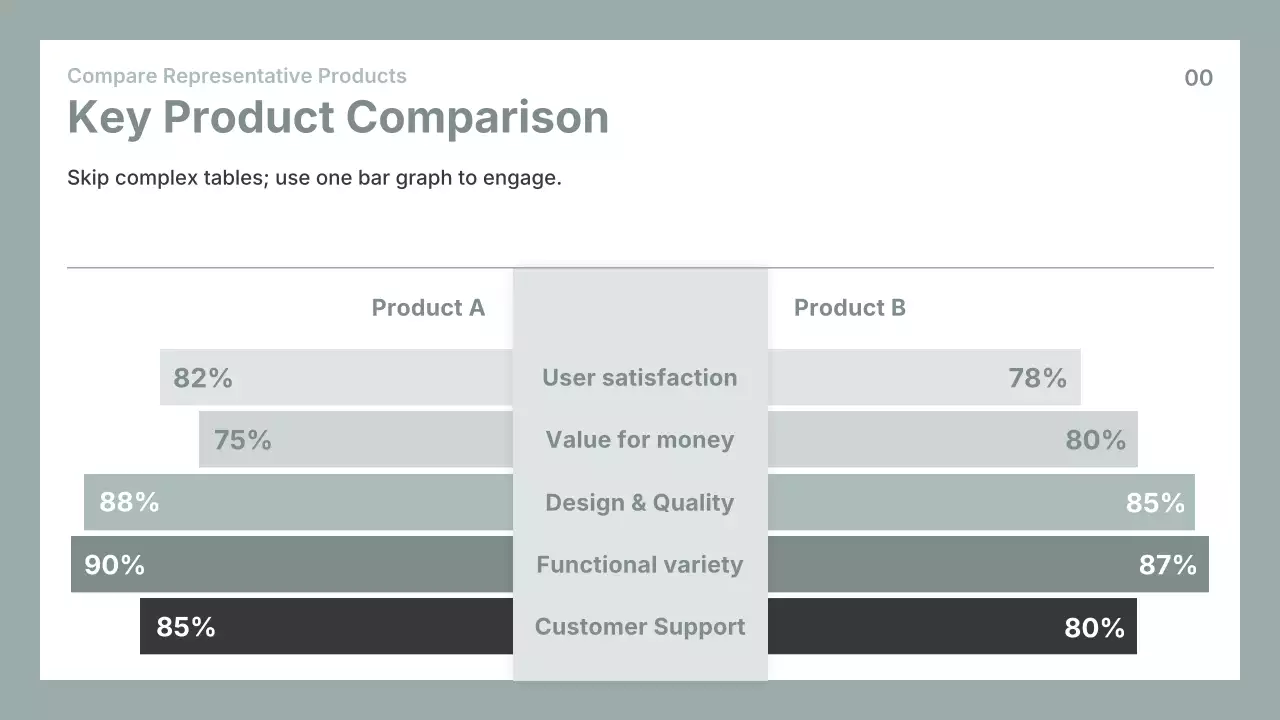Viewport: 1280px width, 720px height.
Task: Click the "Functional variety" row label
Action: 640,565
